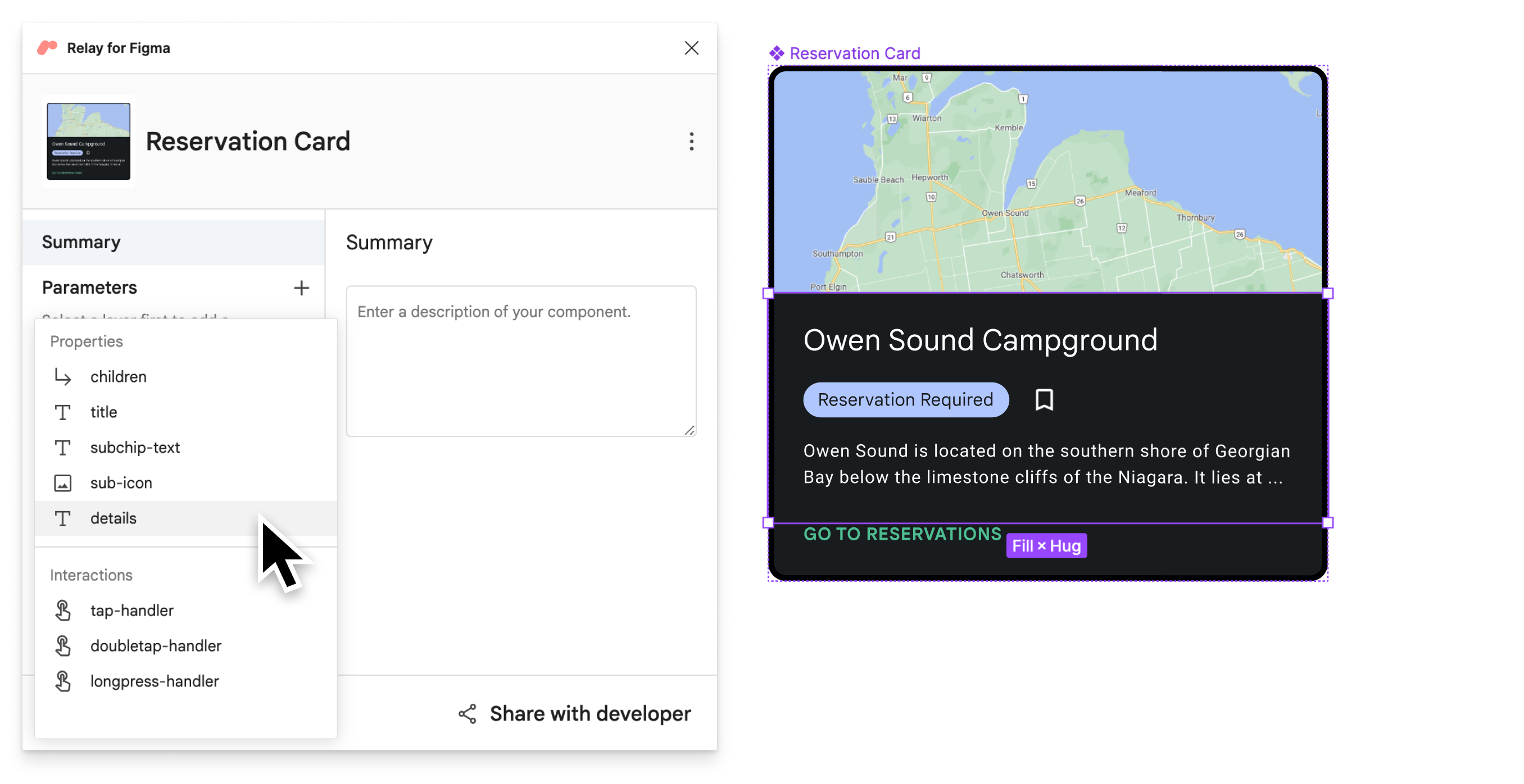Image resolution: width=1524 pixels, height=784 pixels.
Task: Click the children property icon
Action: (63, 376)
